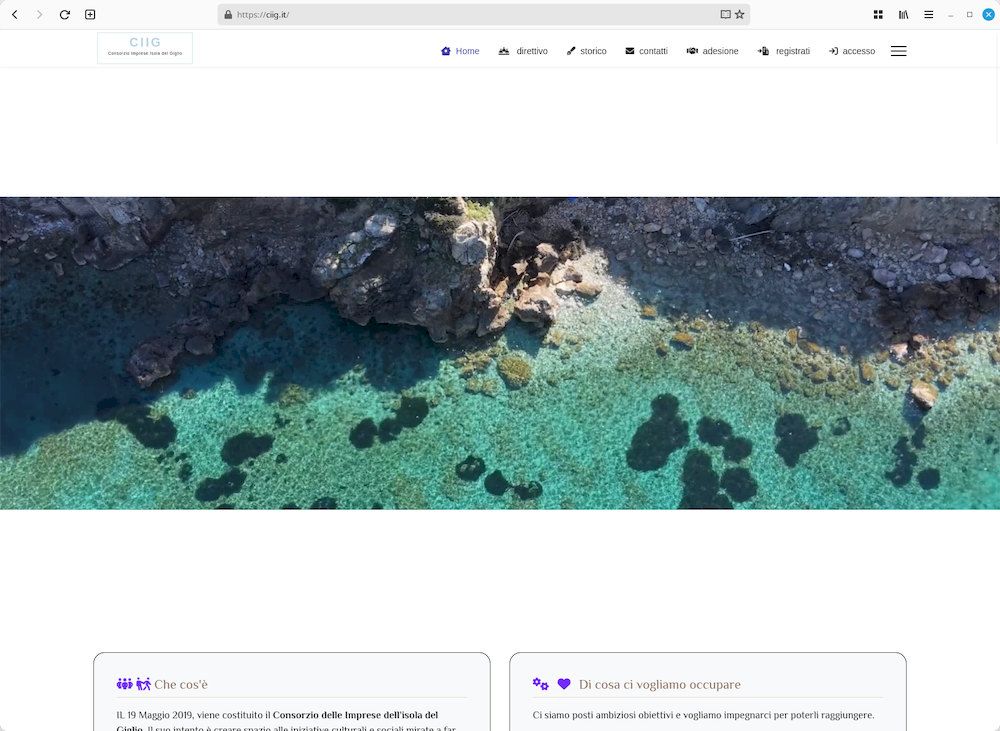Viewport: 1000px width, 731px height.
Task: Click the accesso login arrow icon
Action: 833,51
